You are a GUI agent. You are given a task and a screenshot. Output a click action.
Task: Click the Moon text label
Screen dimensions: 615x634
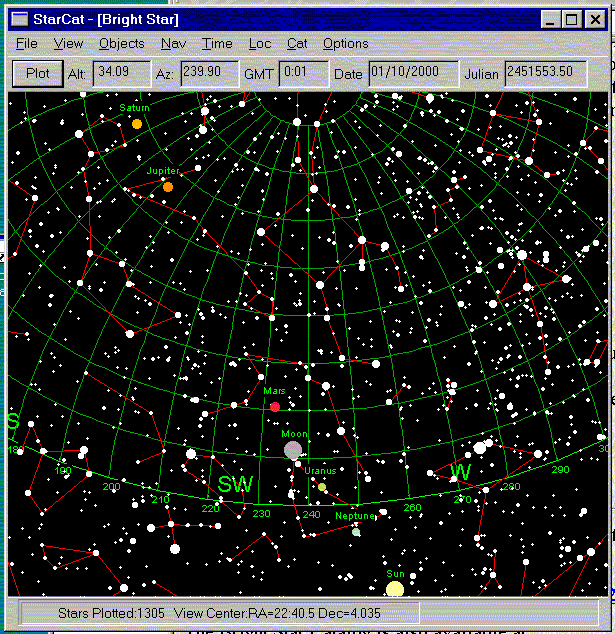[x=294, y=434]
